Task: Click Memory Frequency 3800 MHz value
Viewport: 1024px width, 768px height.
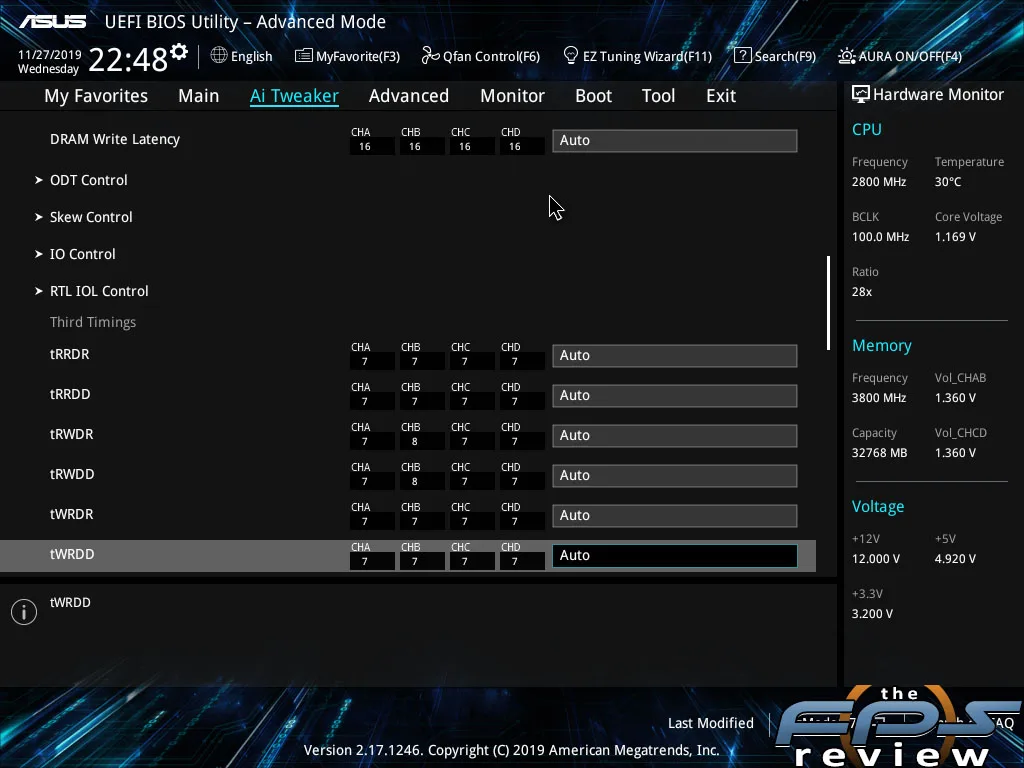Action: pos(879,398)
